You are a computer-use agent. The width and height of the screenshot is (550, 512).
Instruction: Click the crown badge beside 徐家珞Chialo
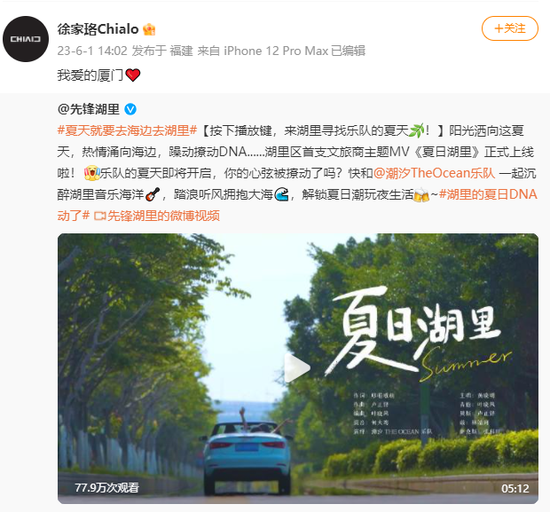[x=149, y=29]
